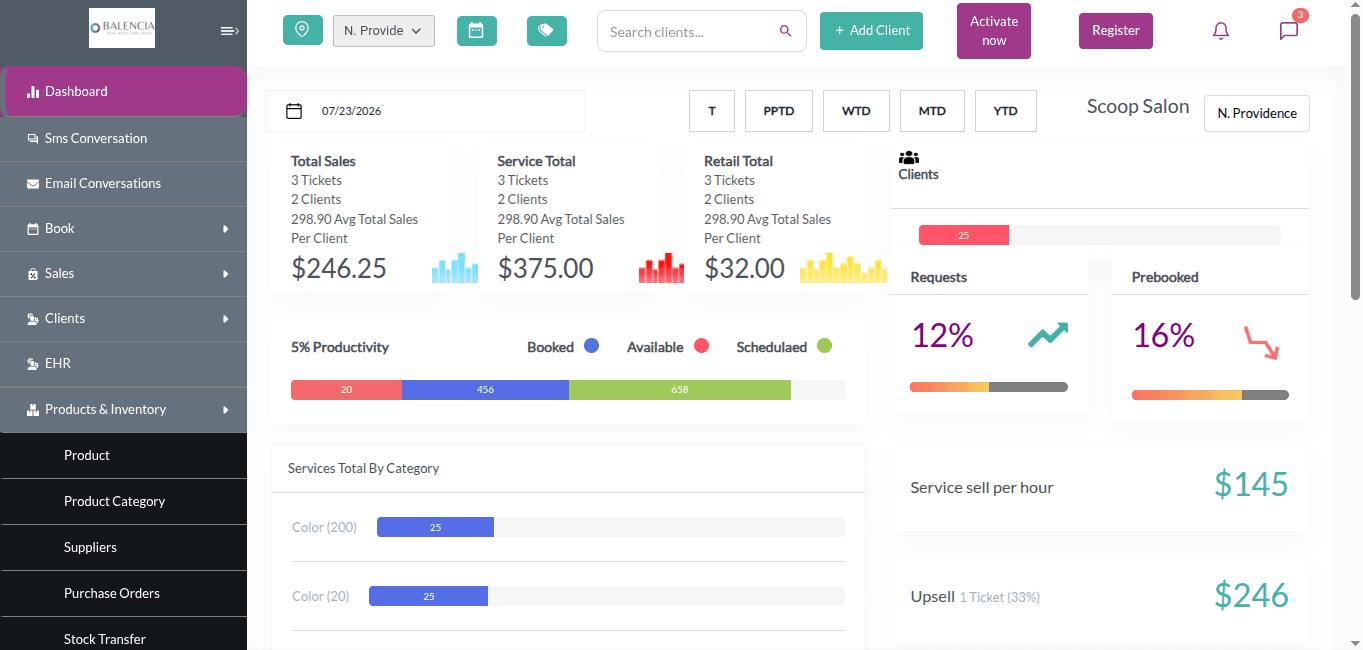Click the Requests upward trend arrow icon

tap(1048, 335)
